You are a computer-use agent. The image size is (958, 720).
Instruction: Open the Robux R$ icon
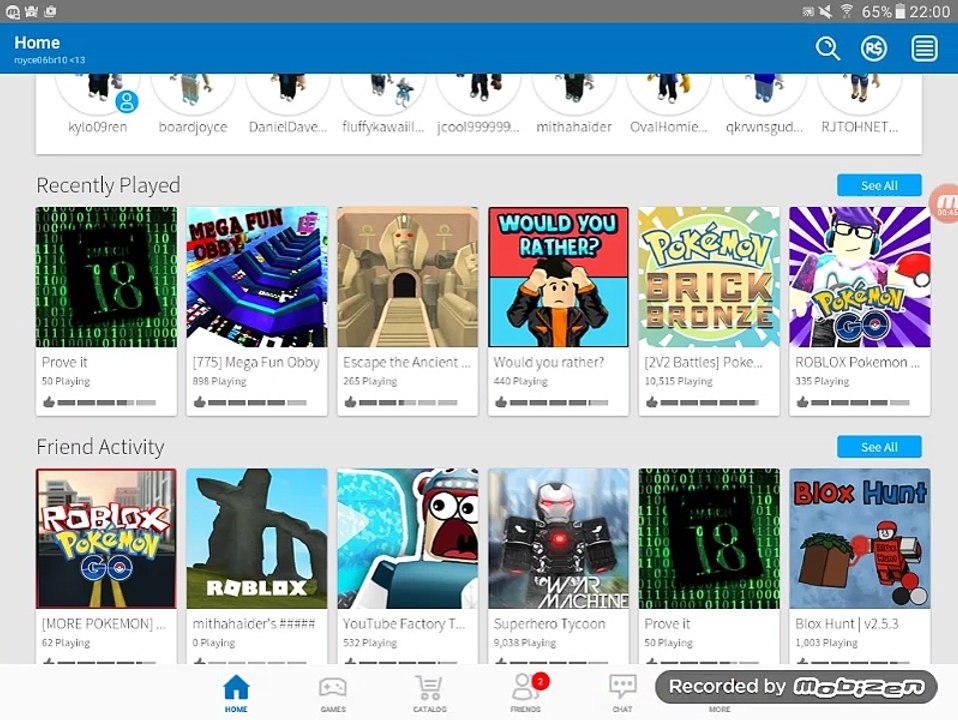[874, 48]
